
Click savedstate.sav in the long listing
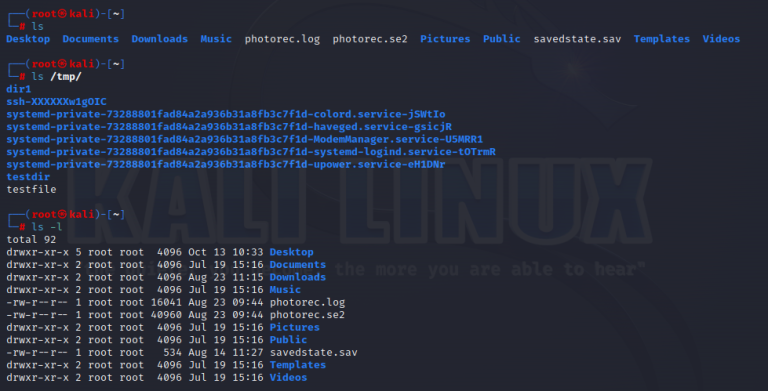coord(313,353)
